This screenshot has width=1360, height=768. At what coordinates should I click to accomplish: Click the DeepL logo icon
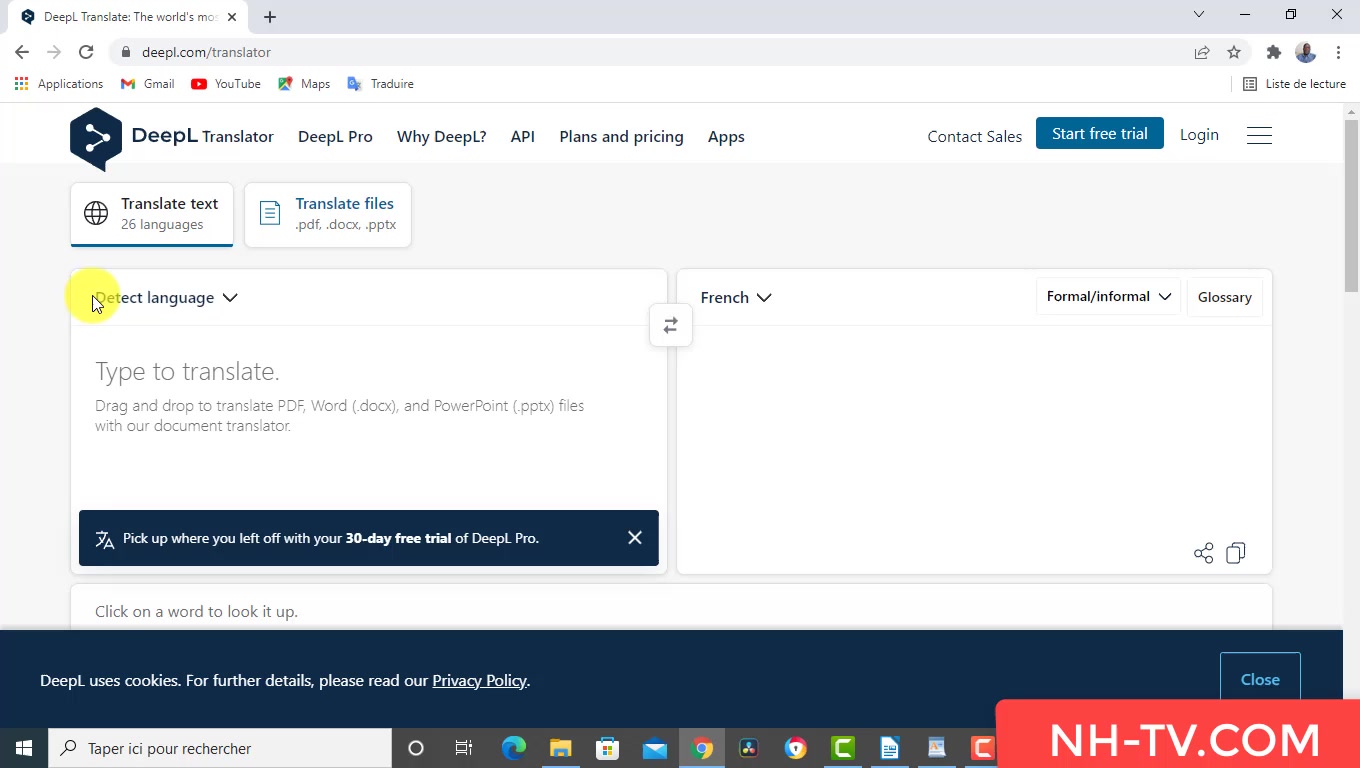coord(96,138)
